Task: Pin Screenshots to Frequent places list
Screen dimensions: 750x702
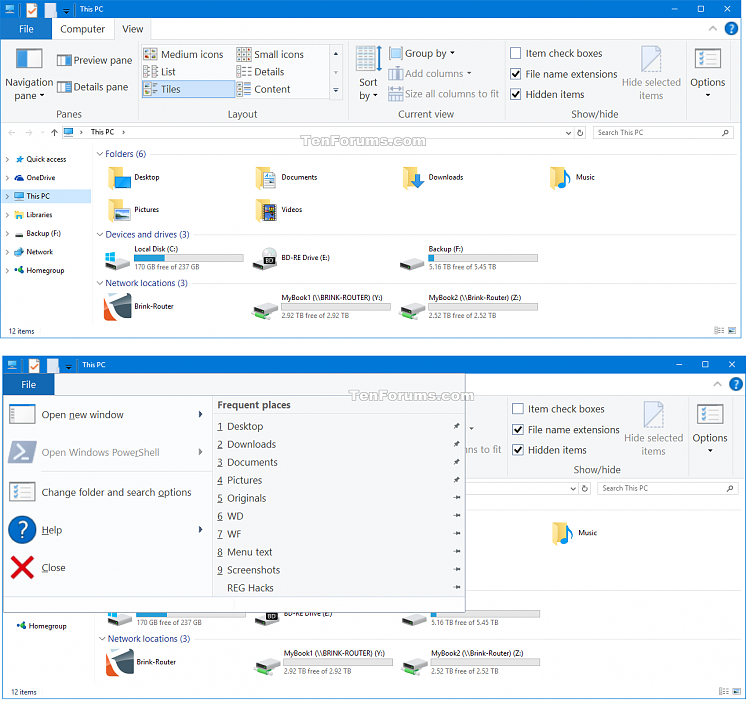Action: pyautogui.click(x=457, y=570)
